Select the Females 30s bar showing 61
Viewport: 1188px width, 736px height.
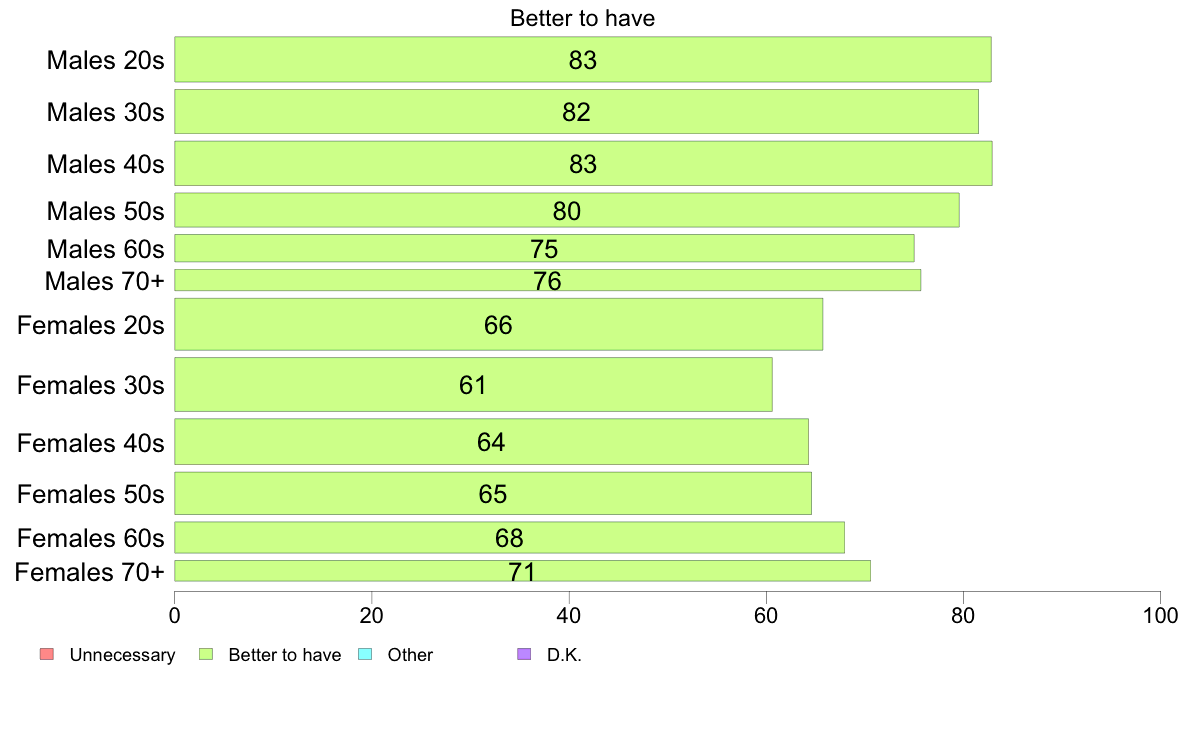pyautogui.click(x=474, y=384)
